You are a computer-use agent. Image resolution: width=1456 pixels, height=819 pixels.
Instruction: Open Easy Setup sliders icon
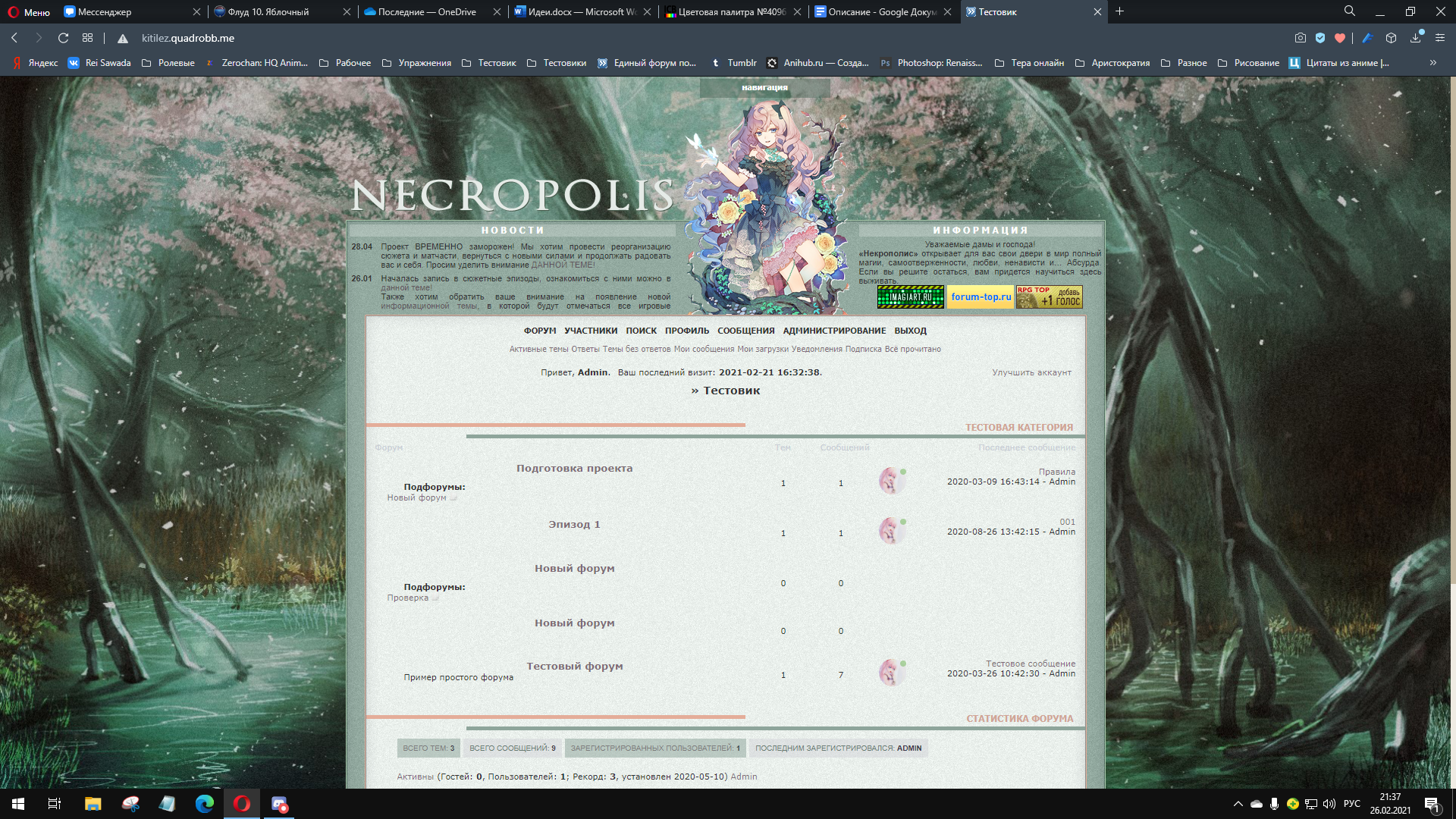(1439, 38)
